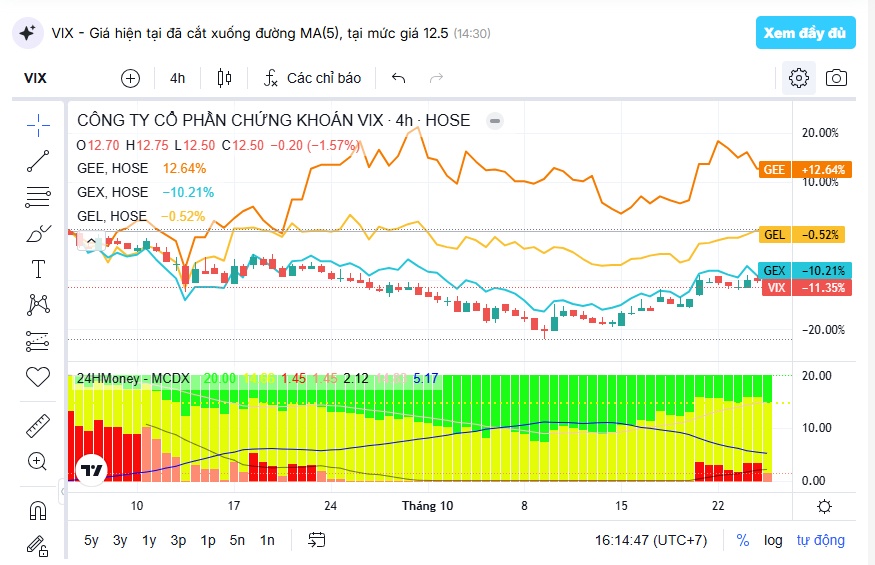This screenshot has height=565, width=875.
Task: Click the yellow GEL price label
Action: pos(801,234)
